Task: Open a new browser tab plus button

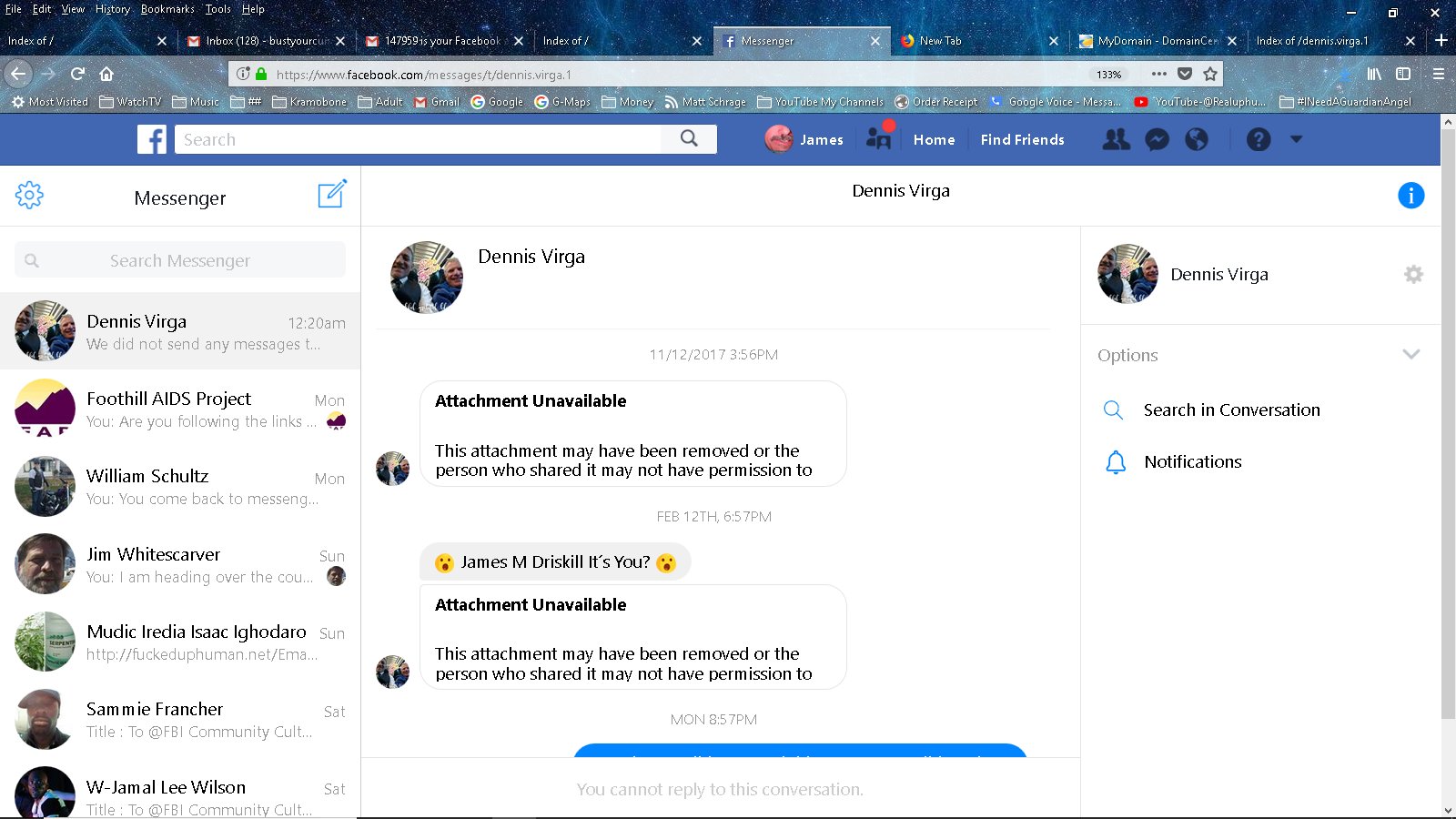Action: coord(1441,40)
